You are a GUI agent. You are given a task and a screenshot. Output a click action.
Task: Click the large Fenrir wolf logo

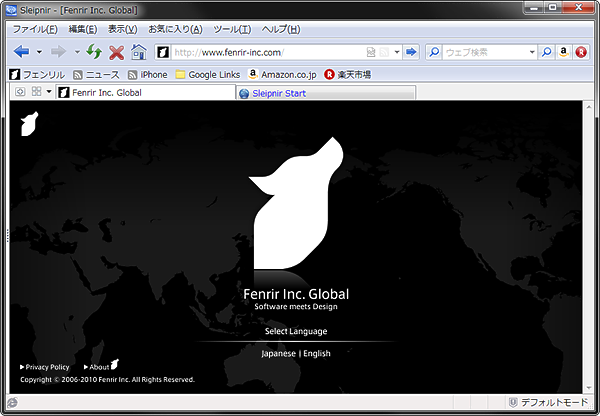click(x=296, y=203)
